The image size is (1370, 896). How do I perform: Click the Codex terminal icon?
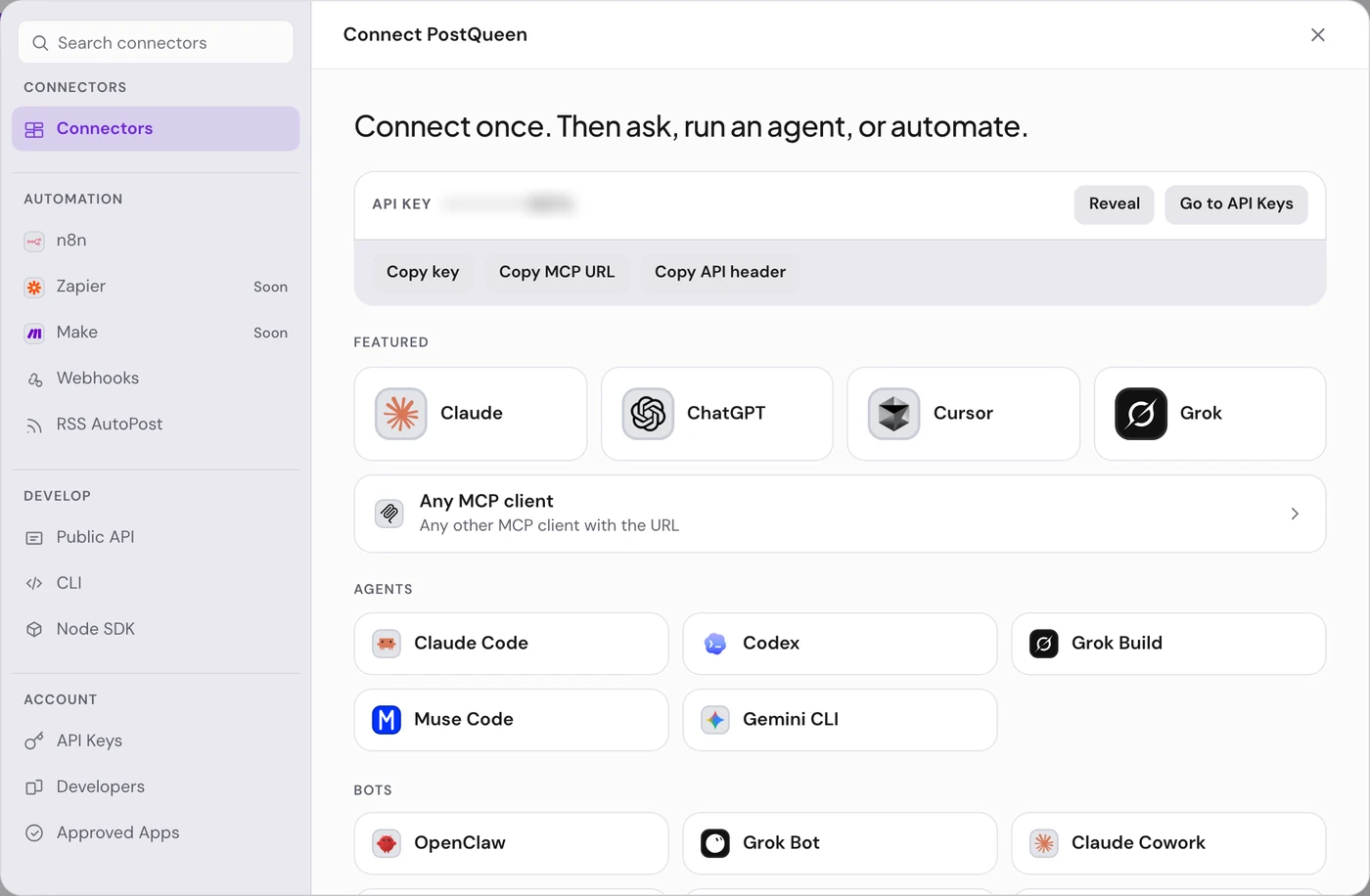pos(715,644)
